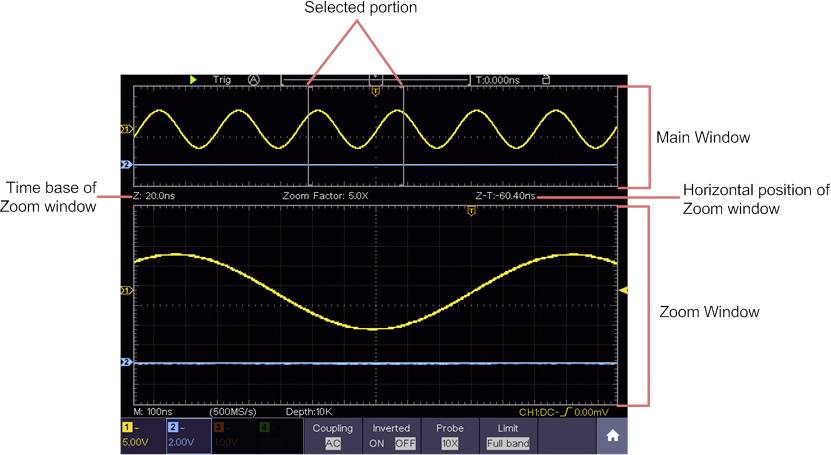831x455 pixels.
Task: Click the yellow trigger level arrow at right edge
Action: (x=623, y=290)
